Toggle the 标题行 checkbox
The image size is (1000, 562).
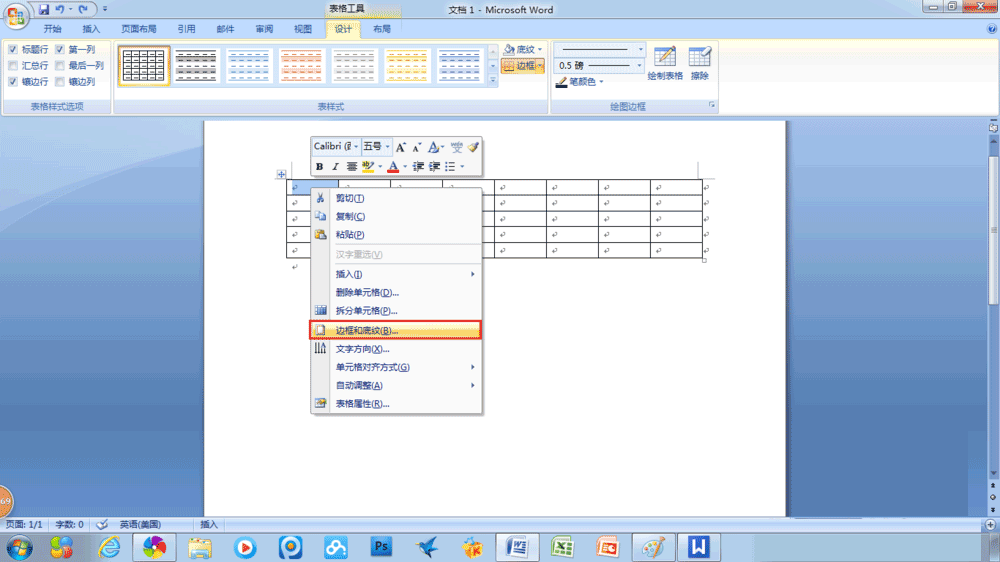pos(13,49)
